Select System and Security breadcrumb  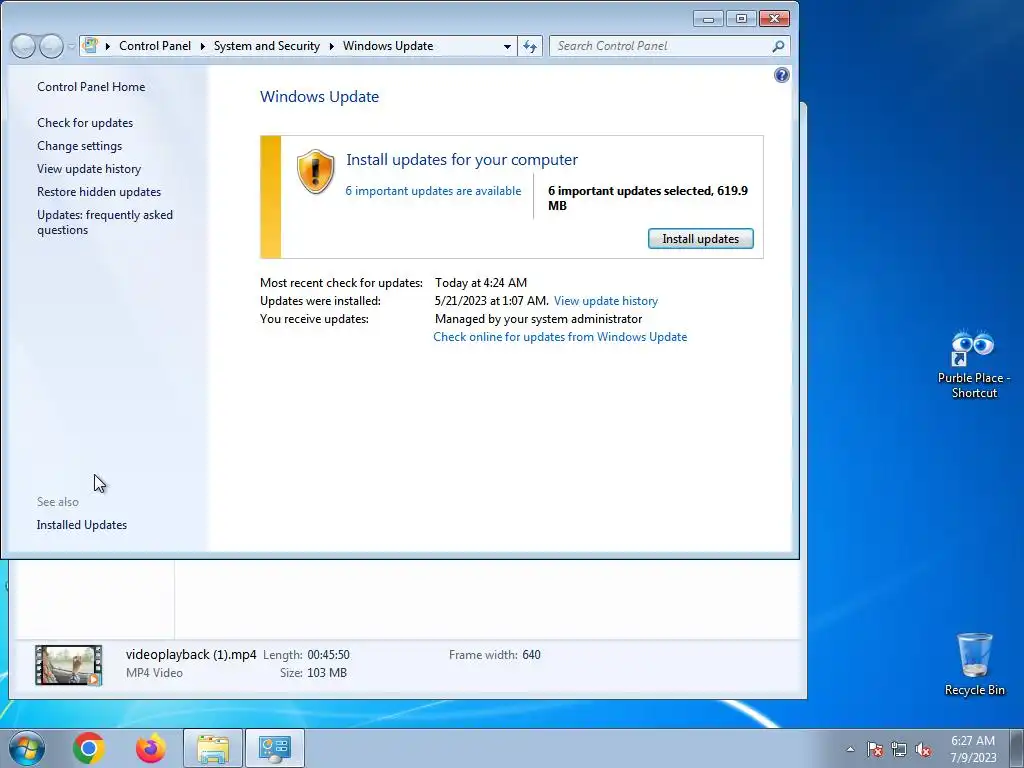coord(266,46)
